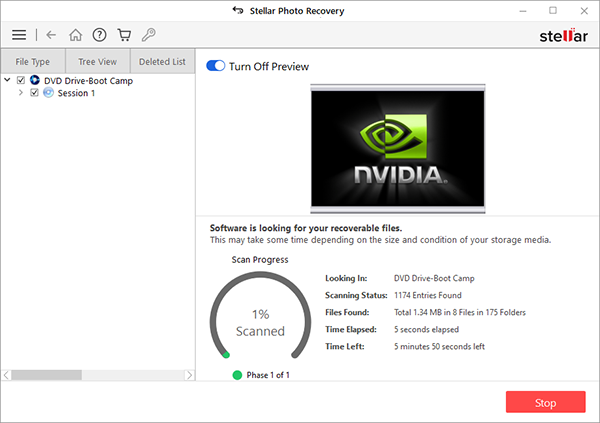Uncheck the DVD Drive-Boot Camp checkbox
Screen dimensions: 600x423
click(x=21, y=80)
